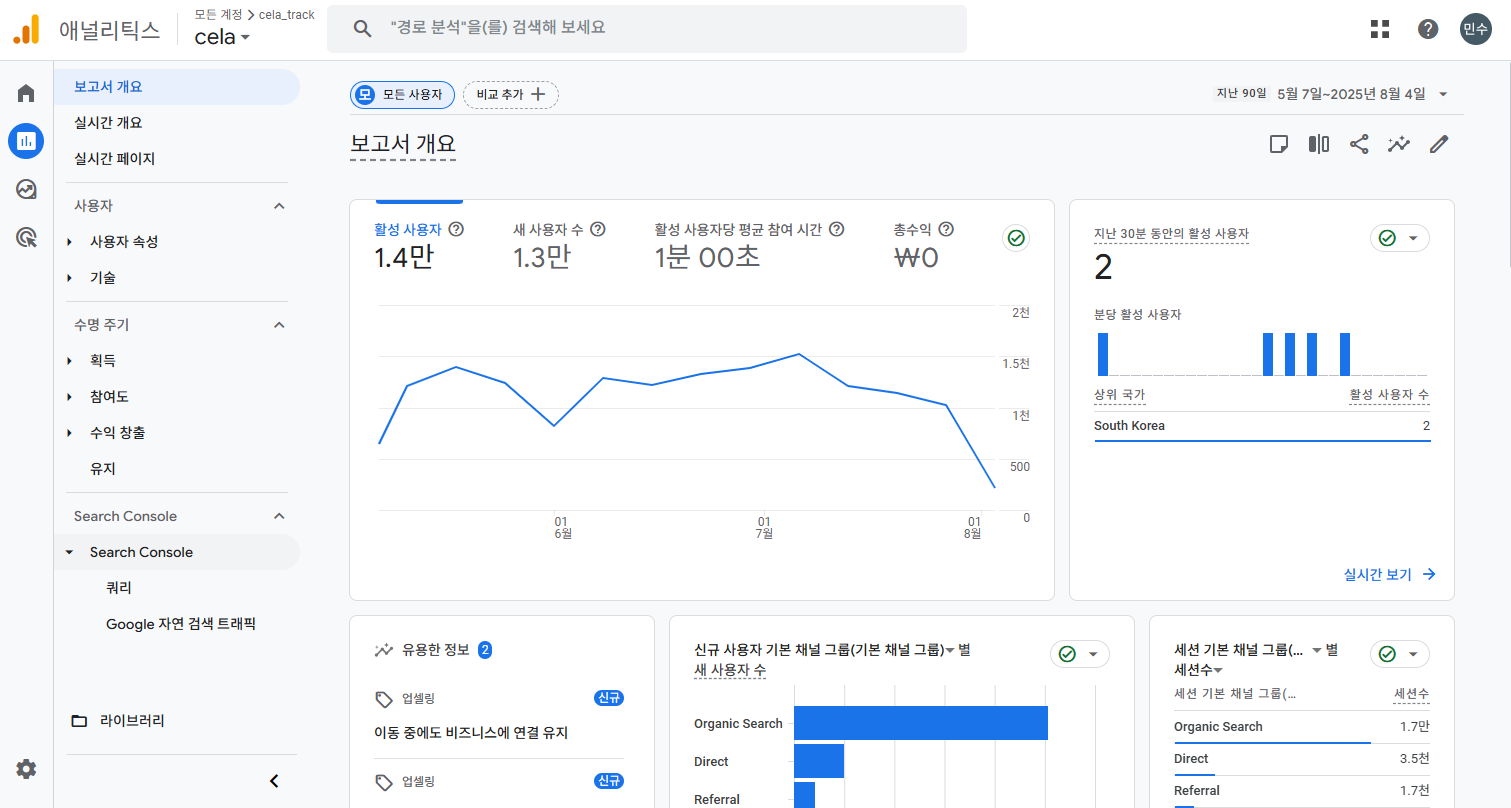Open the 민수 account avatar
This screenshot has width=1511, height=808.
pos(1476,29)
